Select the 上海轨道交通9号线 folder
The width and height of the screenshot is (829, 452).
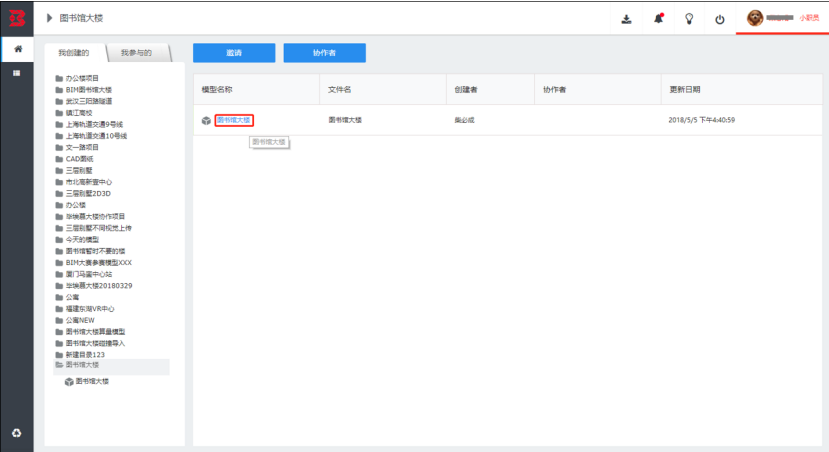pyautogui.click(x=94, y=124)
